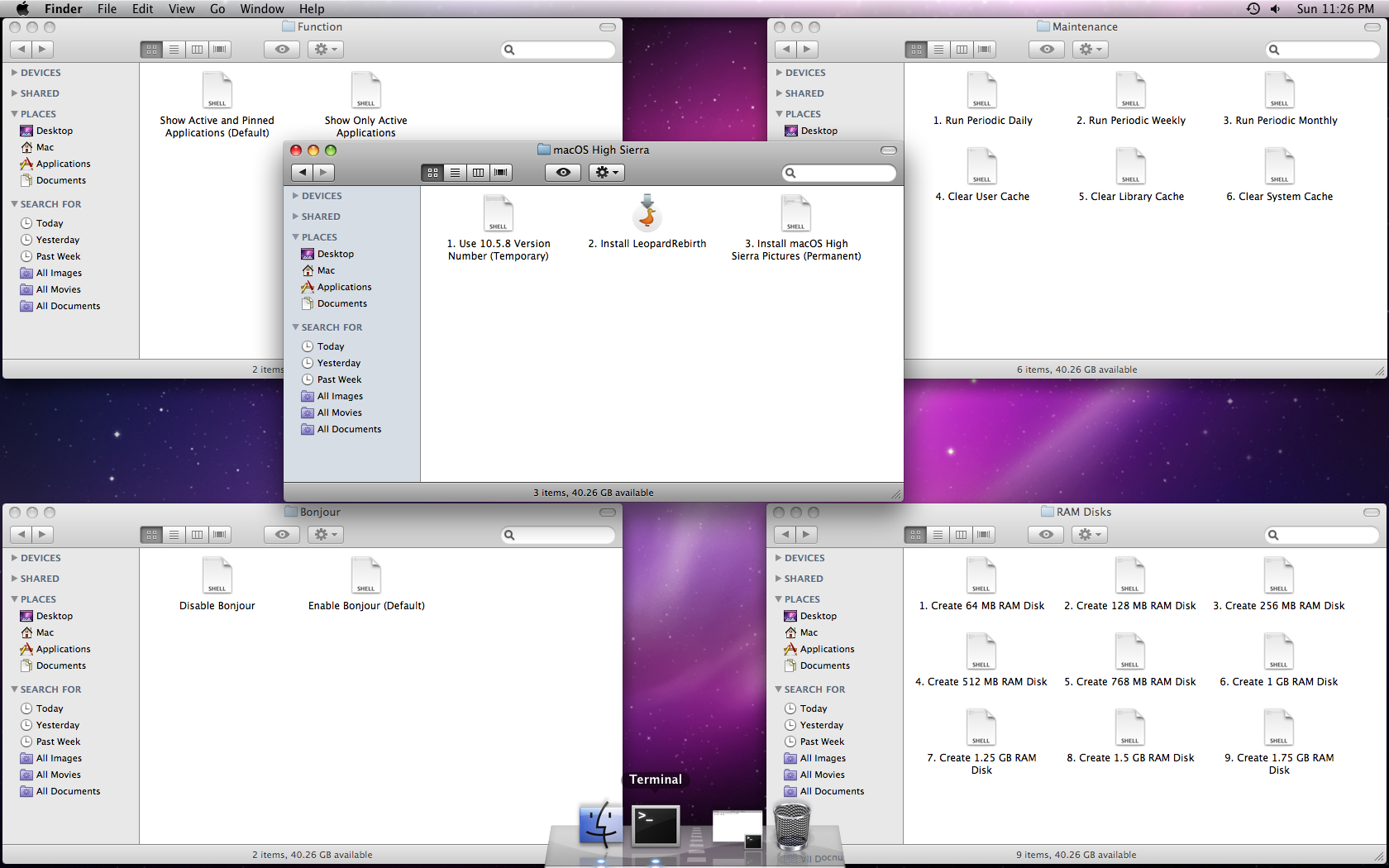
Task: Expand SHARED in macOS High Sierra sidebar
Action: [295, 217]
